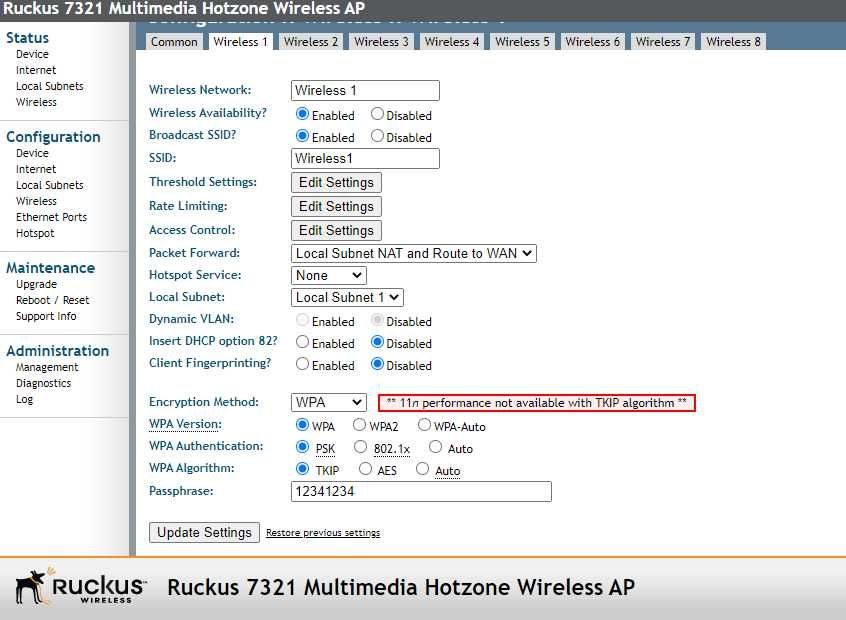Open Configuration Local Subnets page
This screenshot has width=846, height=620.
tap(50, 185)
